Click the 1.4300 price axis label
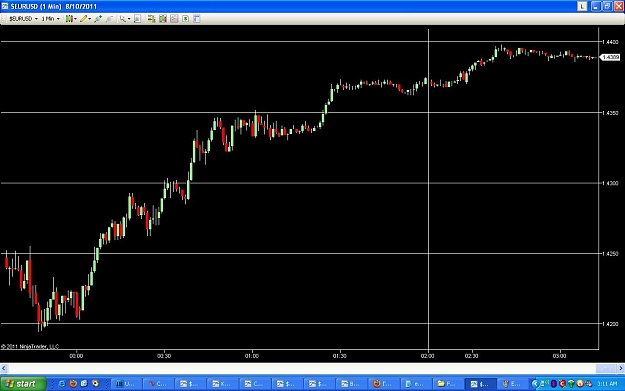Screen dimensions: 625x391 610,183
